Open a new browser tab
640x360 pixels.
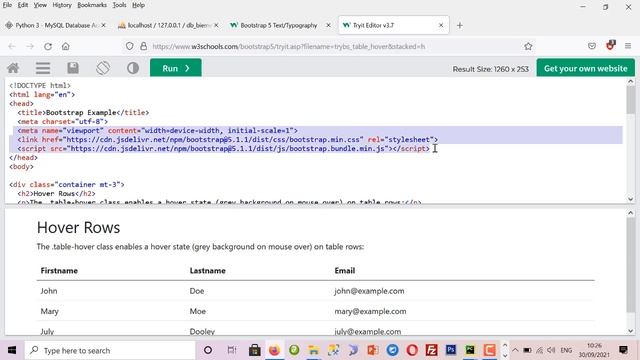[x=460, y=25]
